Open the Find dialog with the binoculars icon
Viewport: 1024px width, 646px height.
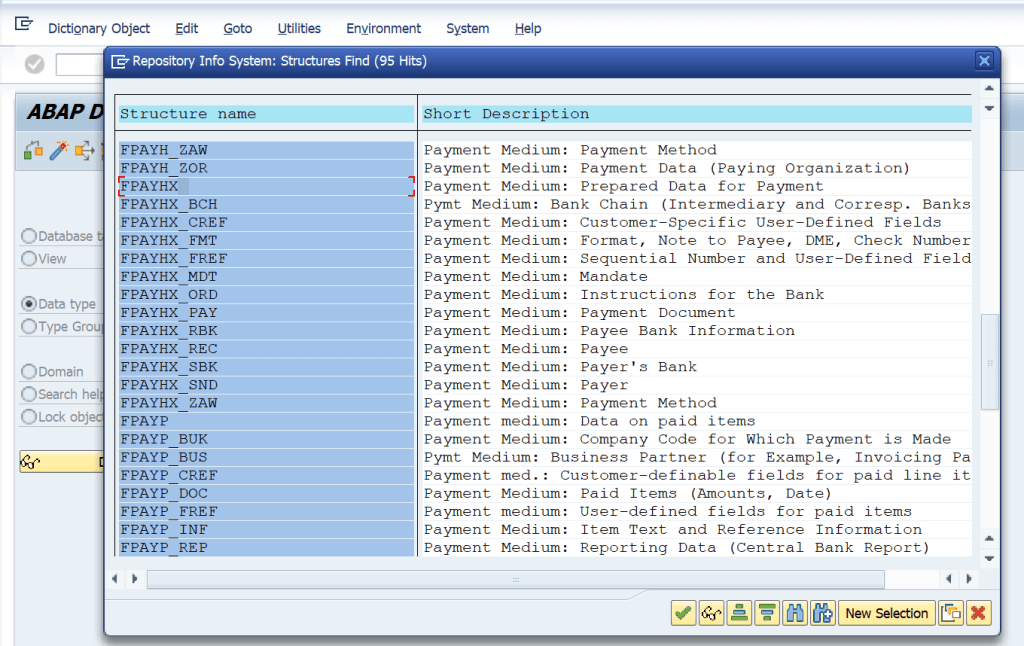pos(795,613)
